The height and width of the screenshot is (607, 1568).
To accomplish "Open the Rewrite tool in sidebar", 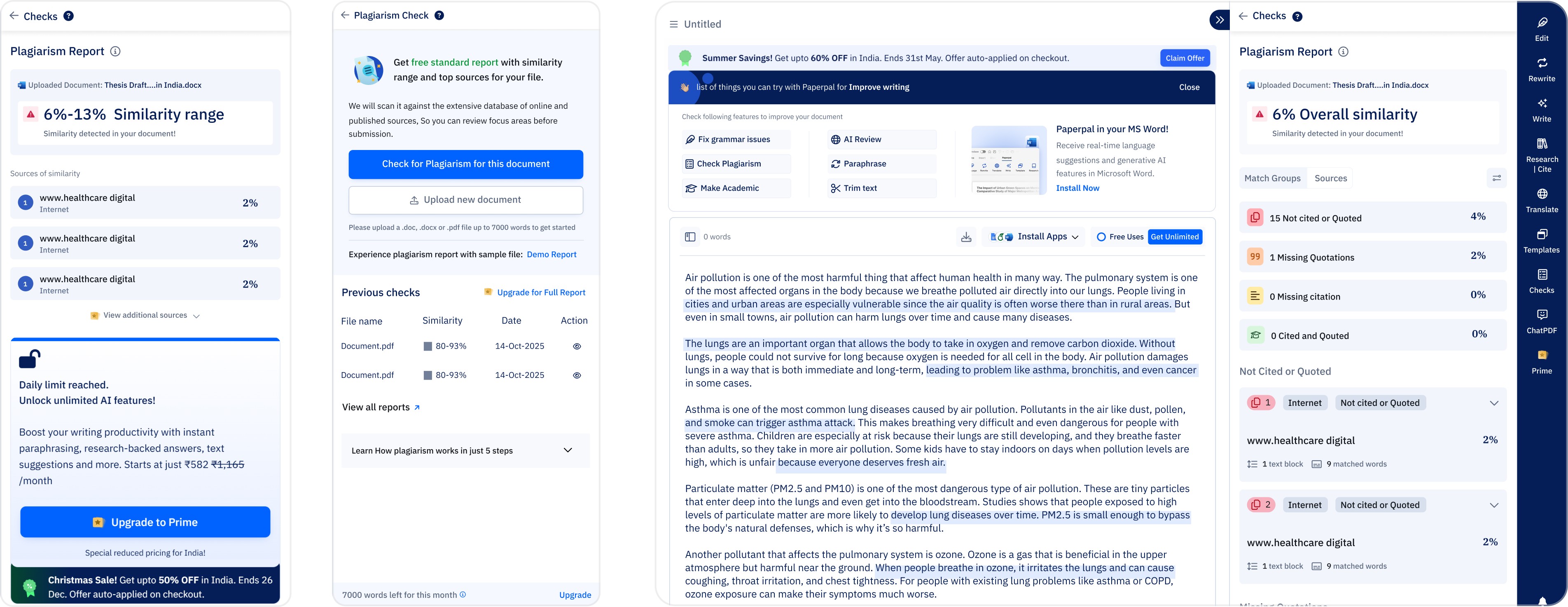I will [1541, 69].
